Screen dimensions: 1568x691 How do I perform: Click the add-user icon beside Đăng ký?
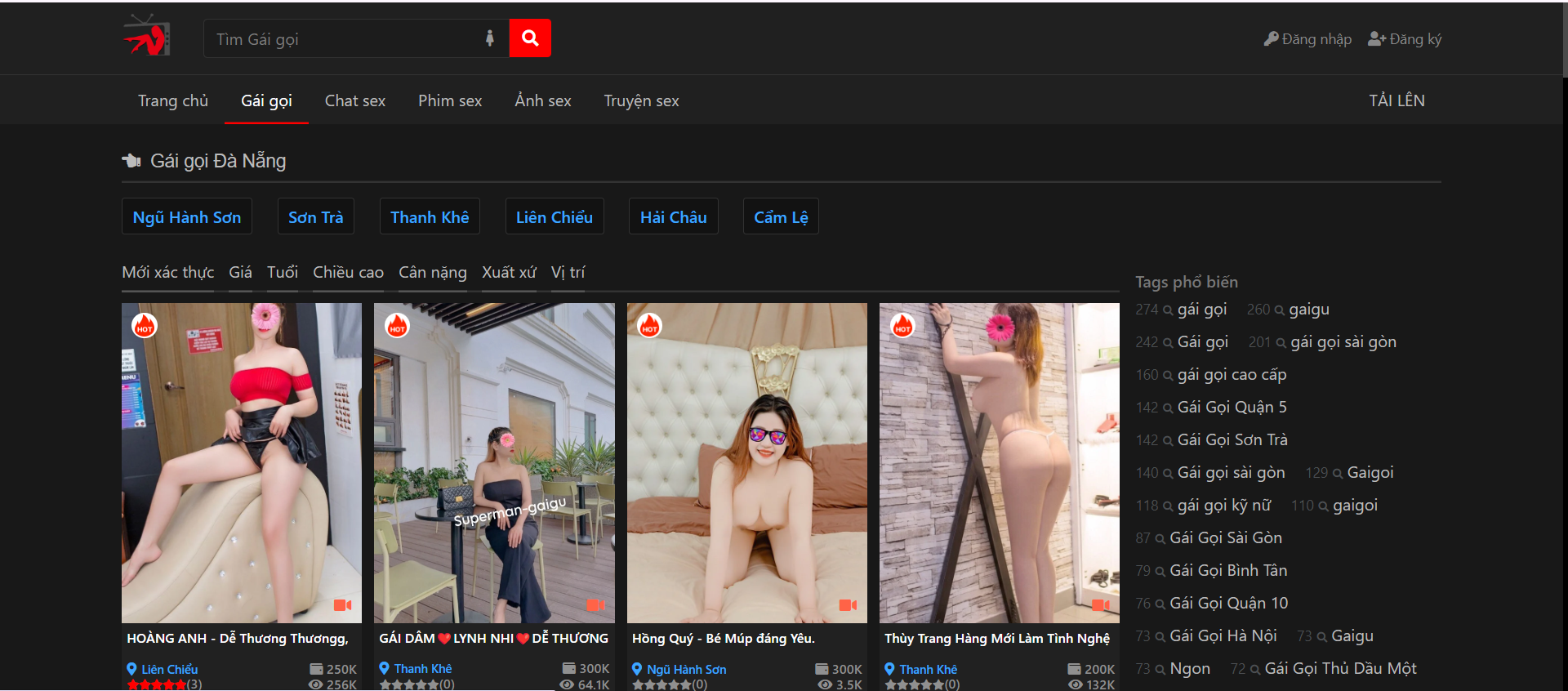pyautogui.click(x=1377, y=38)
